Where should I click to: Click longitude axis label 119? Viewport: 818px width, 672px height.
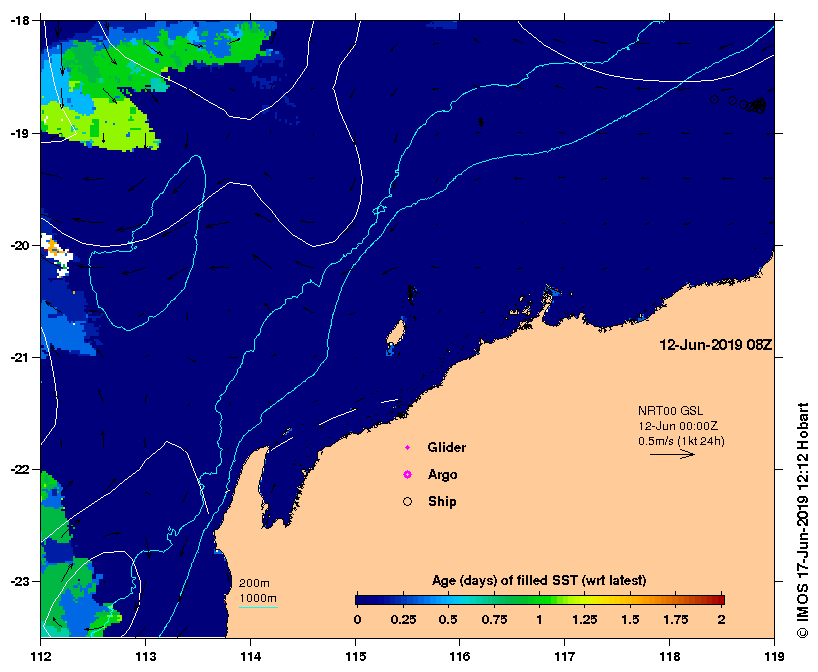(774, 656)
